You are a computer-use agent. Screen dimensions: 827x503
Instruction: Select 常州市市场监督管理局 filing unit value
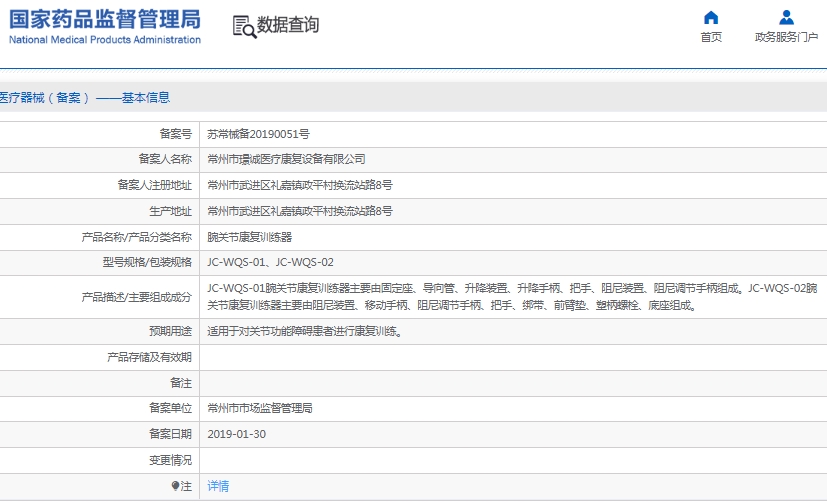click(x=259, y=408)
